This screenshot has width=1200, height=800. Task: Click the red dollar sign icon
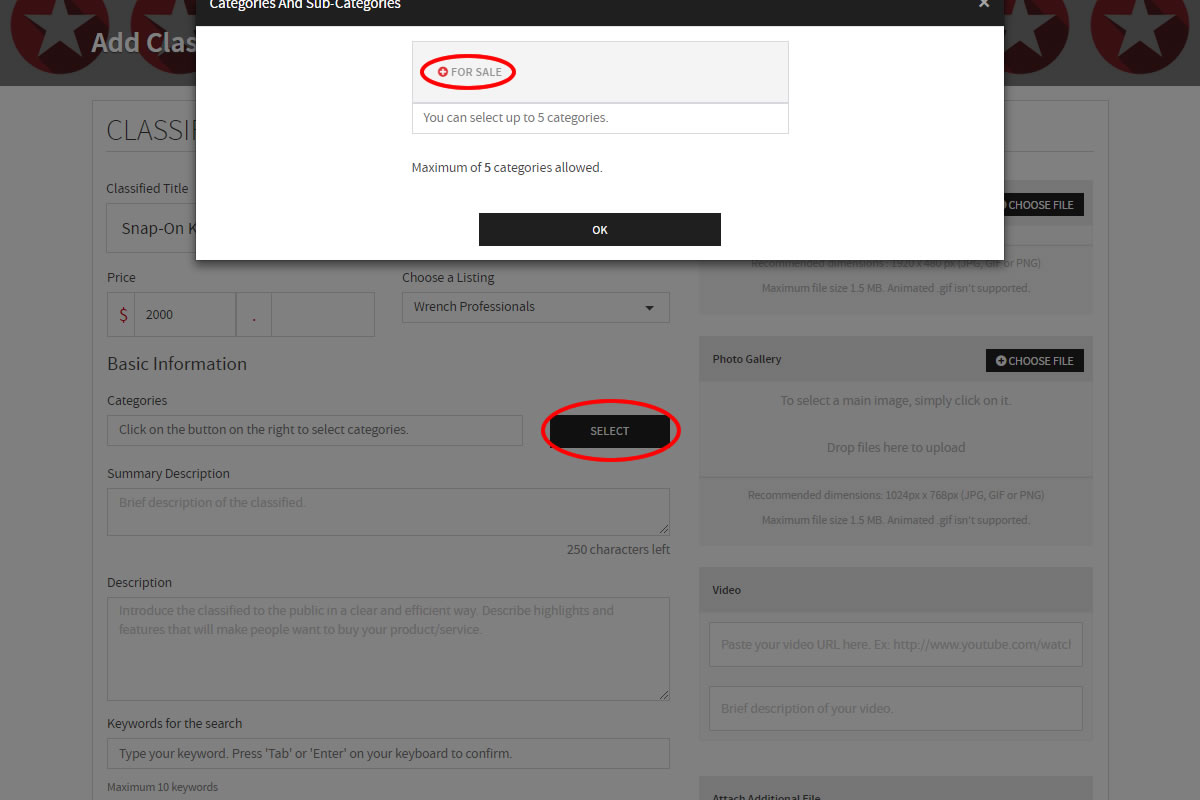123,315
